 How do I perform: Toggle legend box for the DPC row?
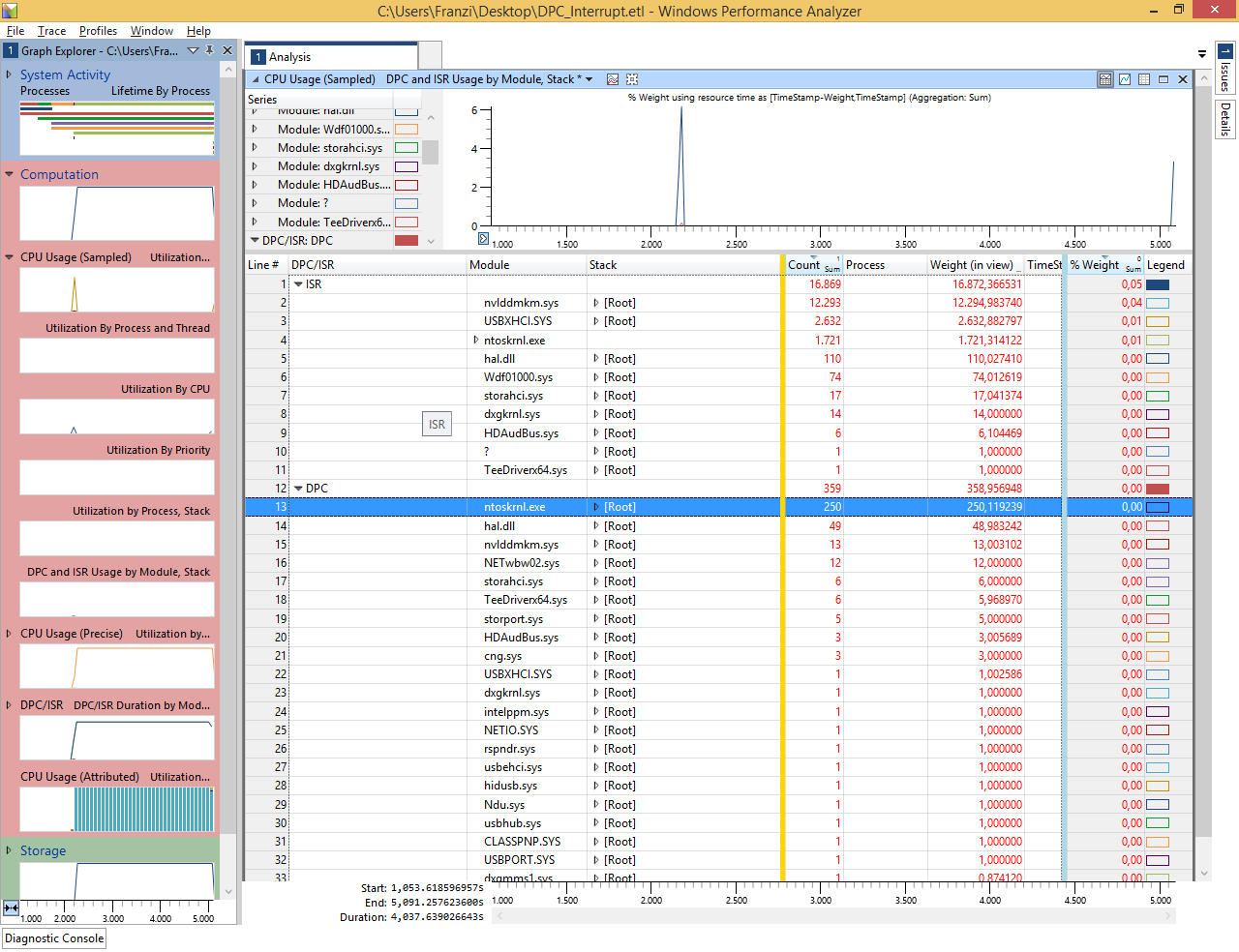coord(1158,489)
